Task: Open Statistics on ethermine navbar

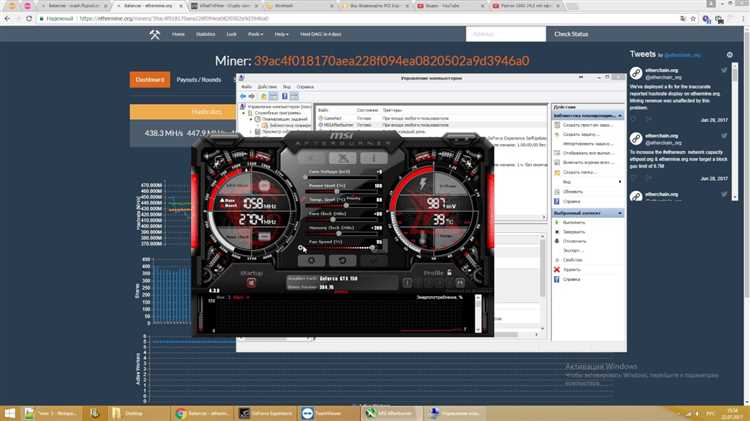Action: click(x=205, y=34)
